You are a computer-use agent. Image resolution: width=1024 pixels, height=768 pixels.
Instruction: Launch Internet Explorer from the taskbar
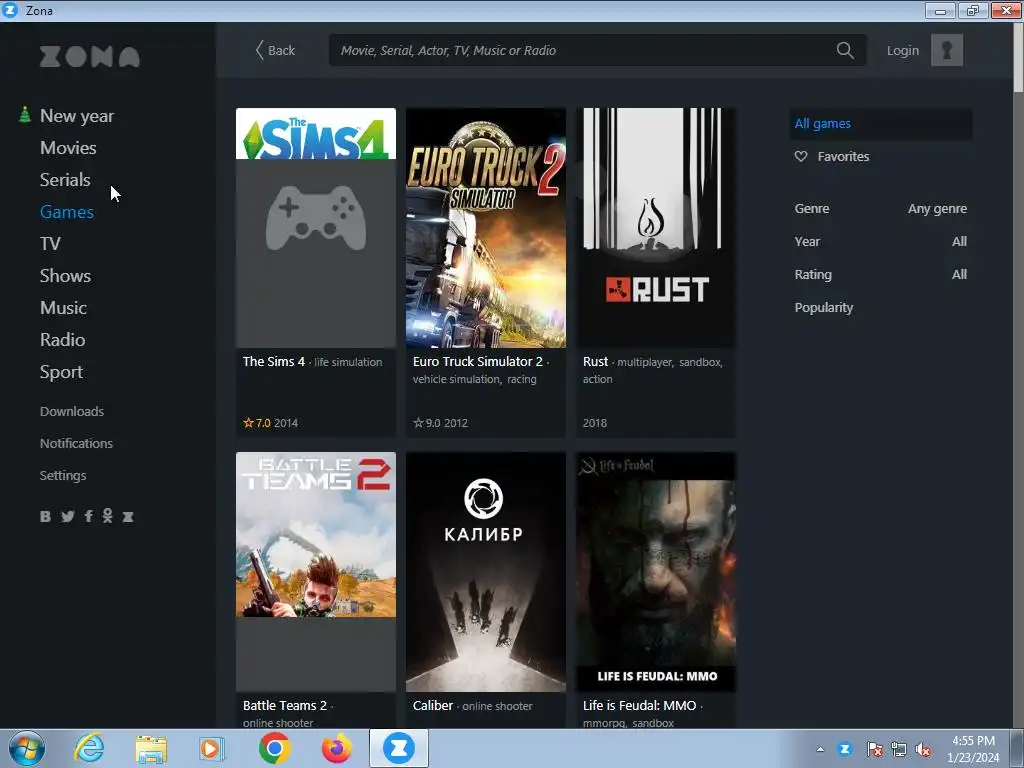[89, 748]
